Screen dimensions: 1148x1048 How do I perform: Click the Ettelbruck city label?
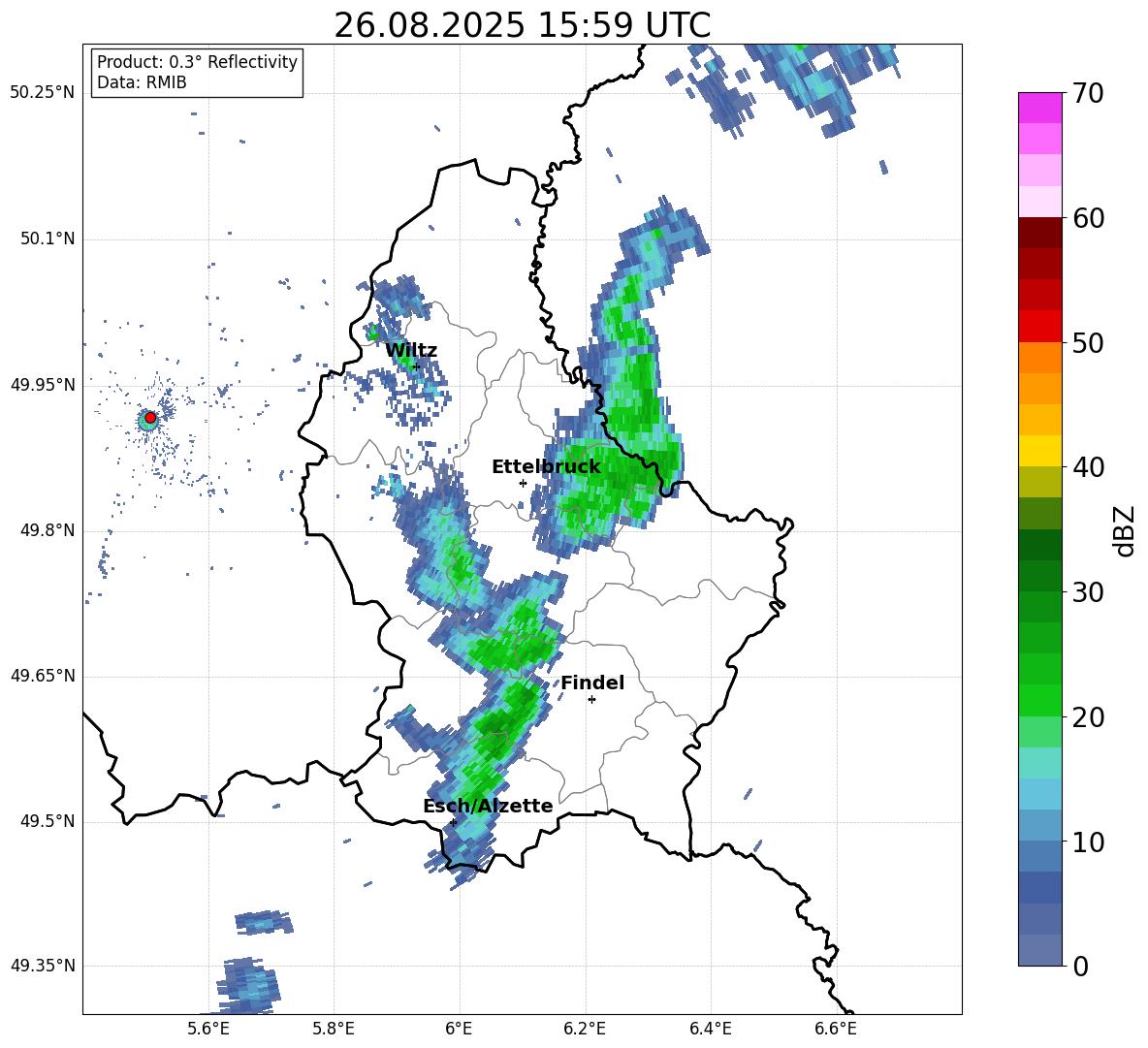click(546, 467)
